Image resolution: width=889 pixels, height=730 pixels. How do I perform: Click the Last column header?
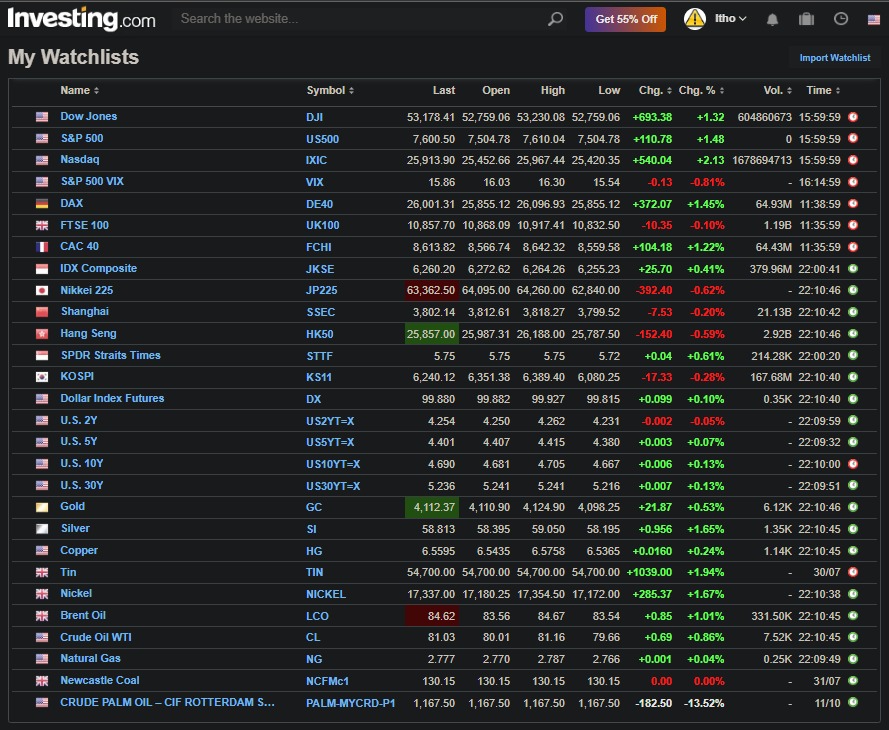pos(443,90)
